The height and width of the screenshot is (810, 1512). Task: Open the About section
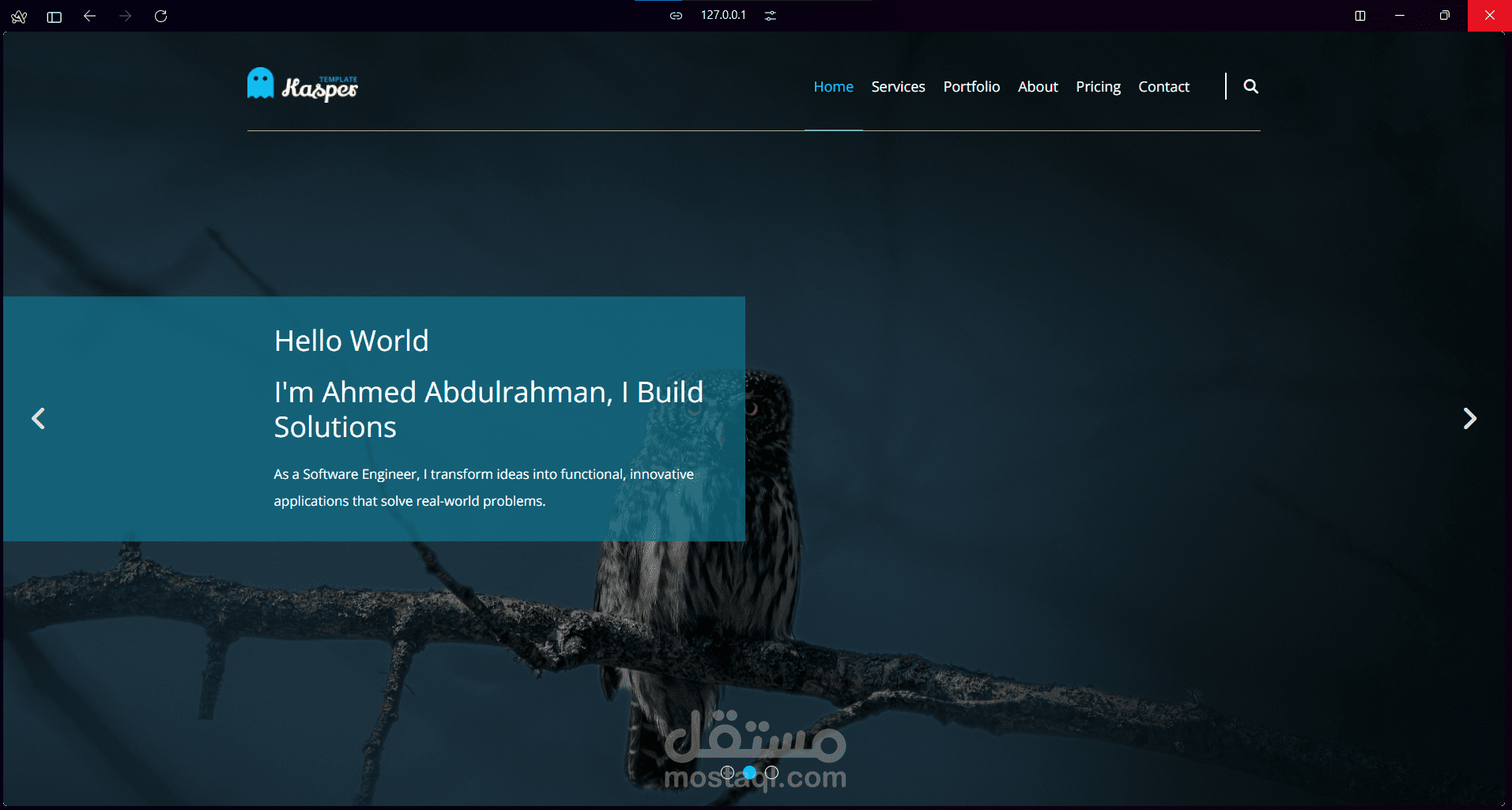[x=1038, y=86]
